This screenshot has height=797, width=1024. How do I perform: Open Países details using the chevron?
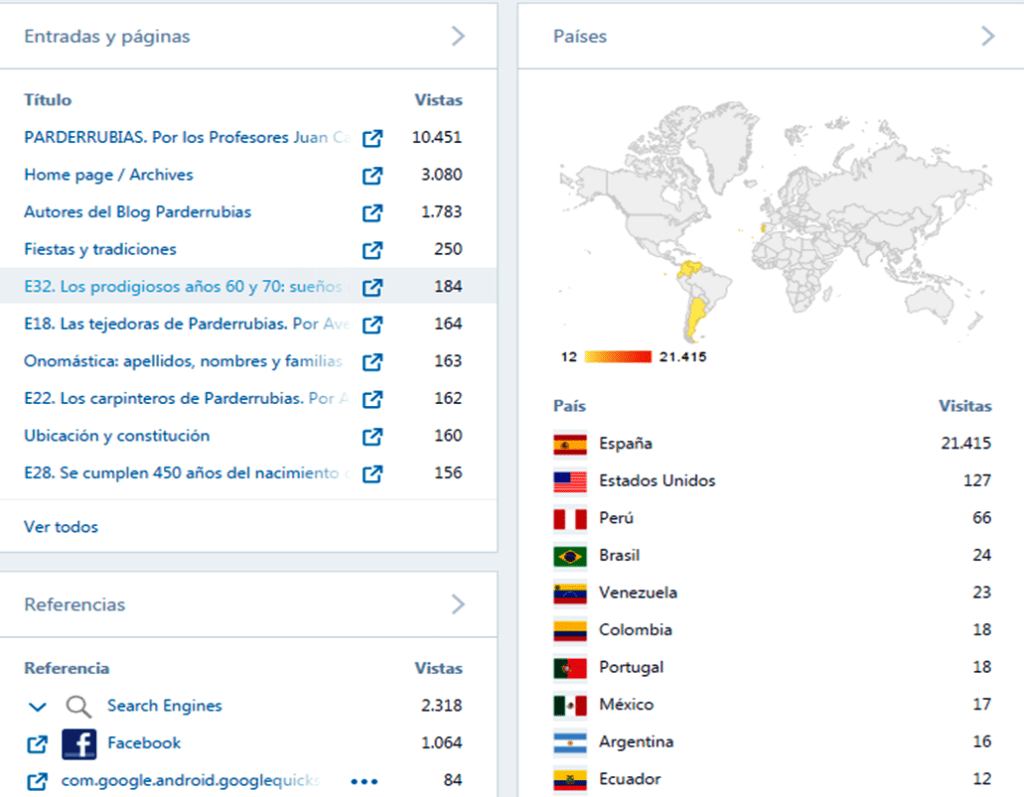[x=988, y=37]
